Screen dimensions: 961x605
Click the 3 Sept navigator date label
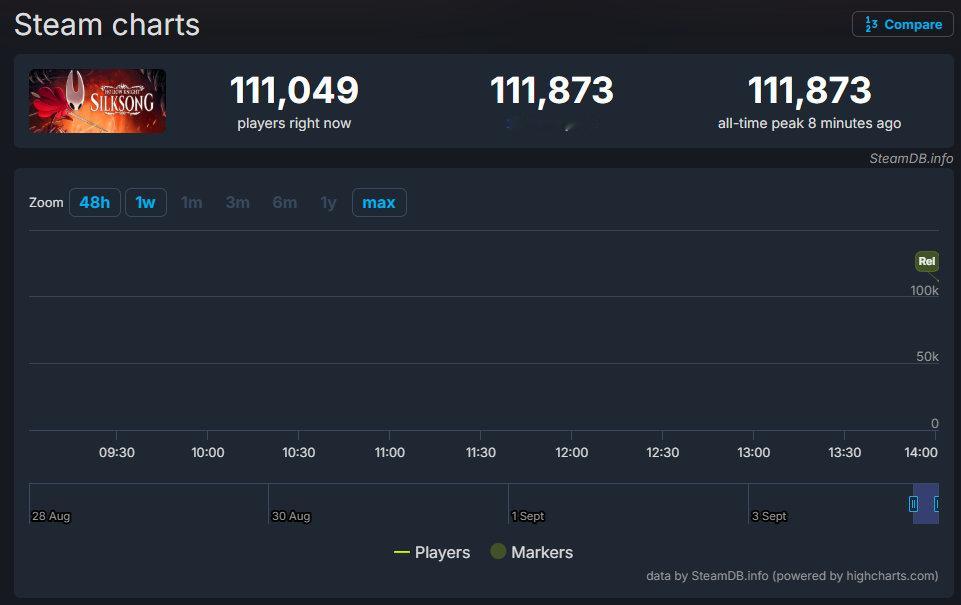click(769, 516)
